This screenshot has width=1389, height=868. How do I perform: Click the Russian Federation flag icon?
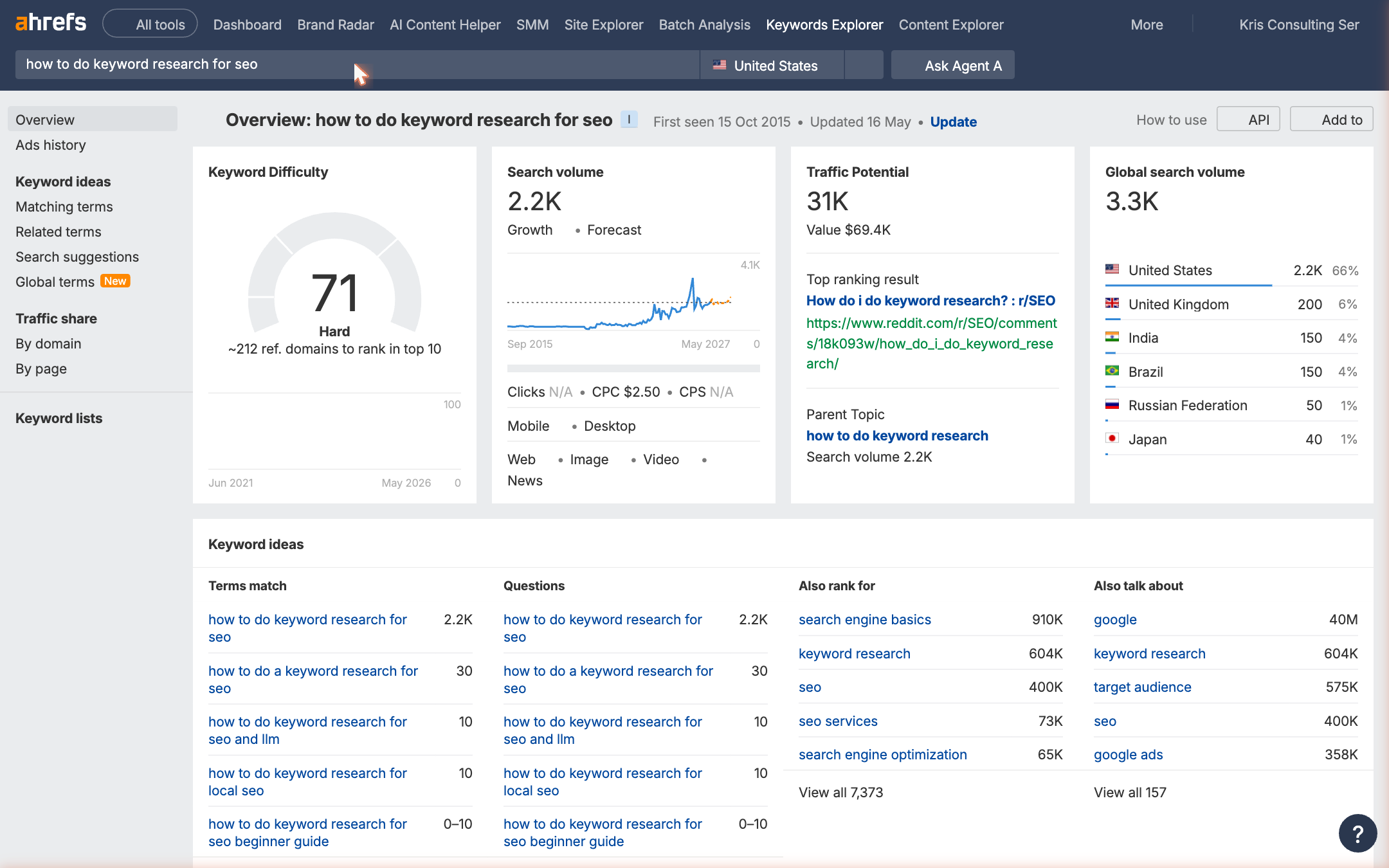click(x=1112, y=404)
